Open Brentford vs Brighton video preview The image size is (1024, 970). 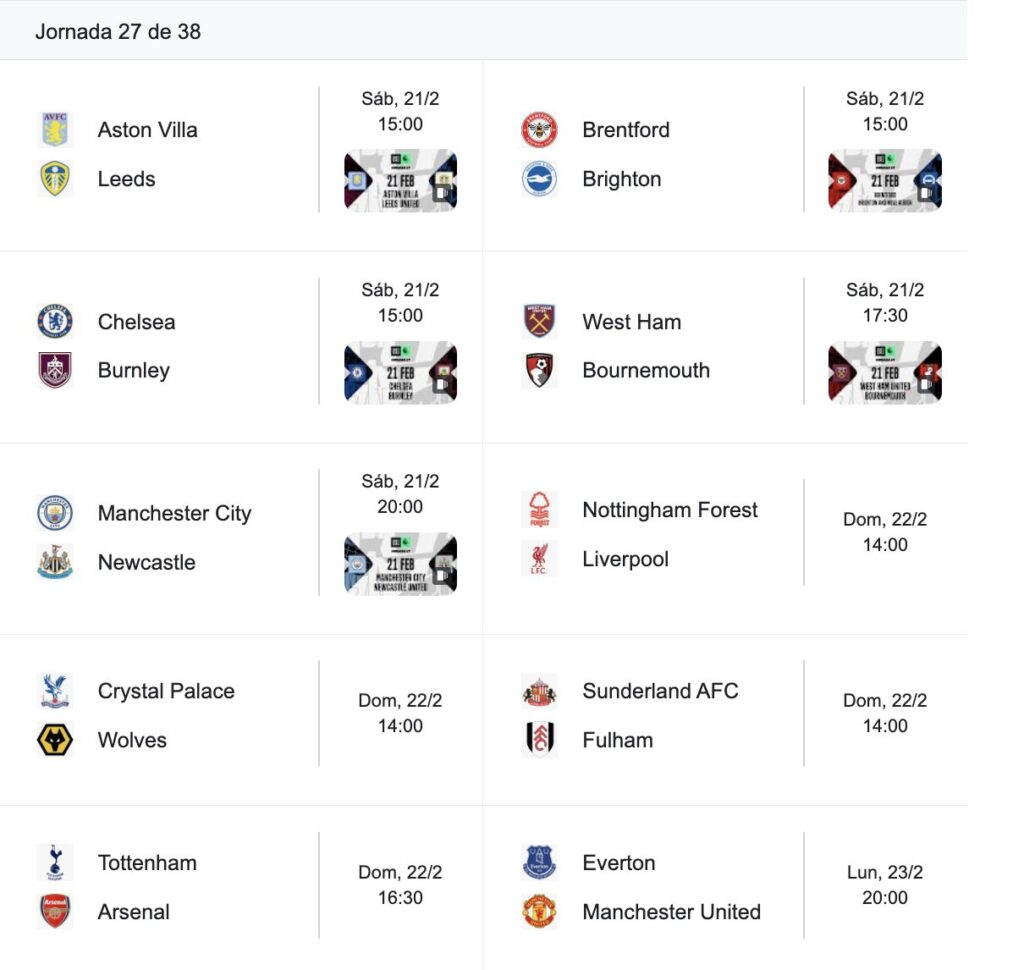pyautogui.click(x=884, y=180)
